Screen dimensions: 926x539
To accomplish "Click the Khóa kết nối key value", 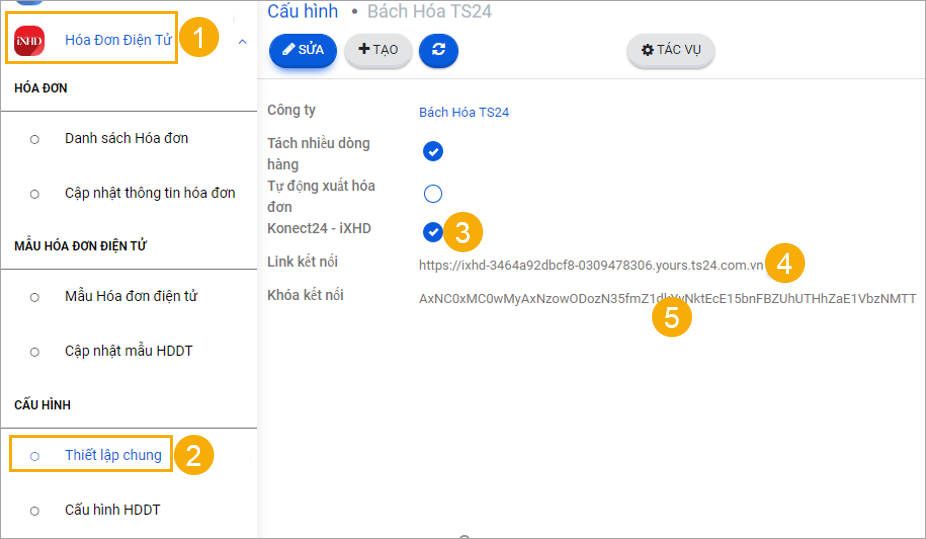I will (667, 299).
